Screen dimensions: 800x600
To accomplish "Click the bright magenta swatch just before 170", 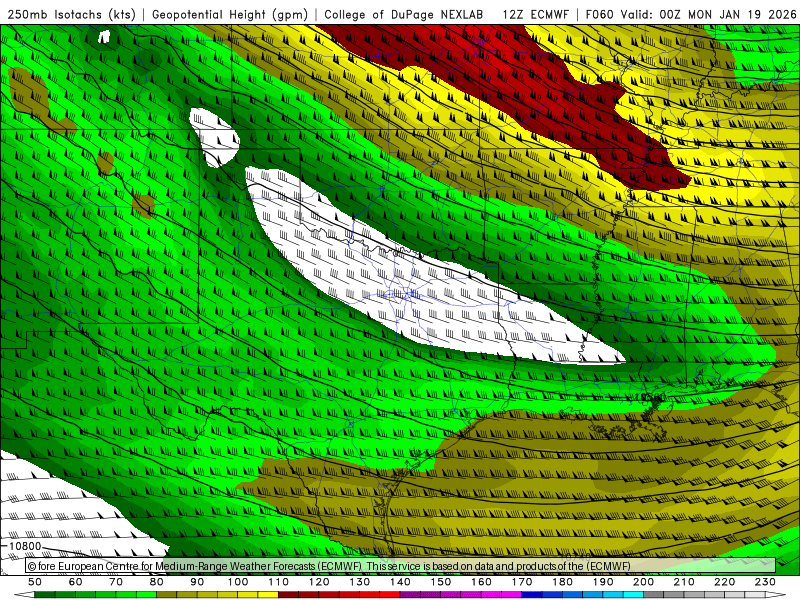I will (511, 595).
